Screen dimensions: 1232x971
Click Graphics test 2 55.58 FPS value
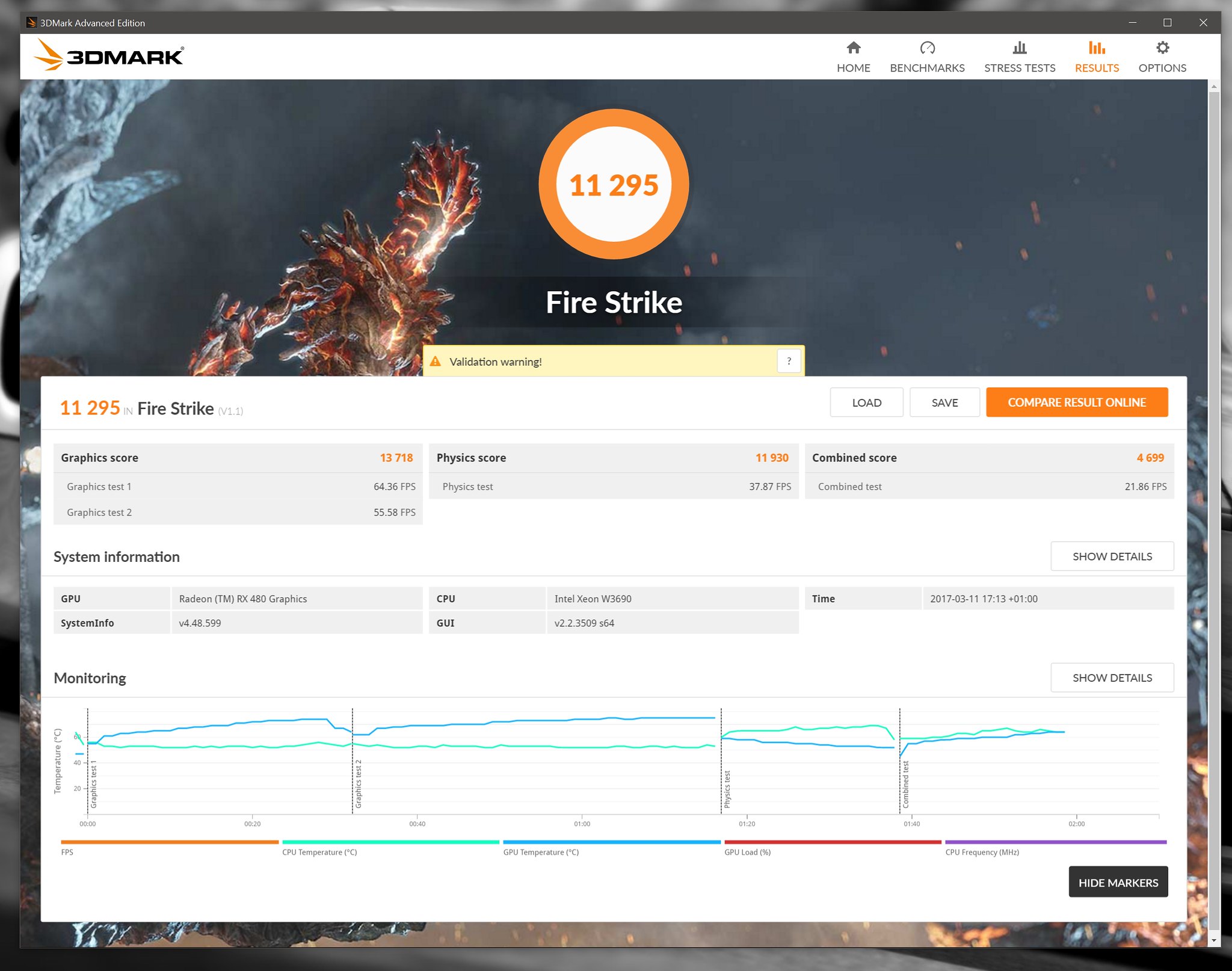395,513
